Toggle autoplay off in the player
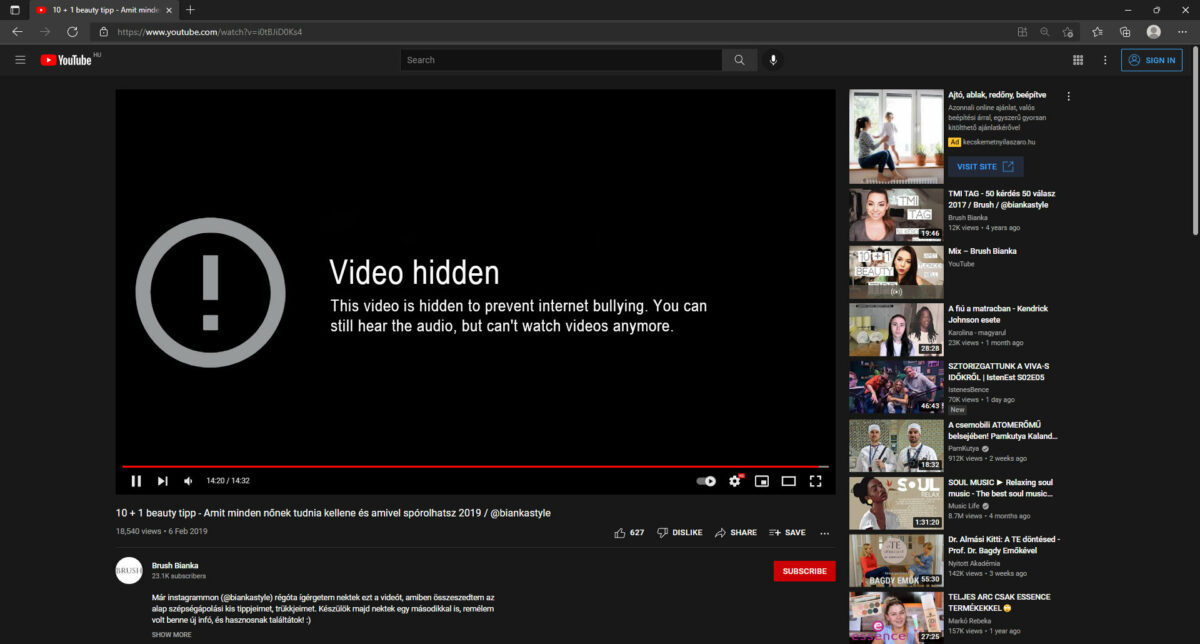 [x=706, y=481]
